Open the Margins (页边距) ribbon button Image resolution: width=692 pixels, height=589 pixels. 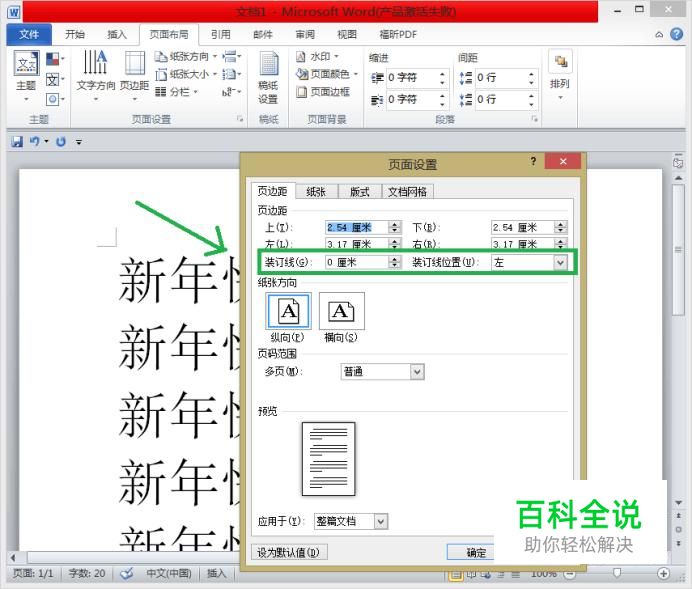click(134, 75)
